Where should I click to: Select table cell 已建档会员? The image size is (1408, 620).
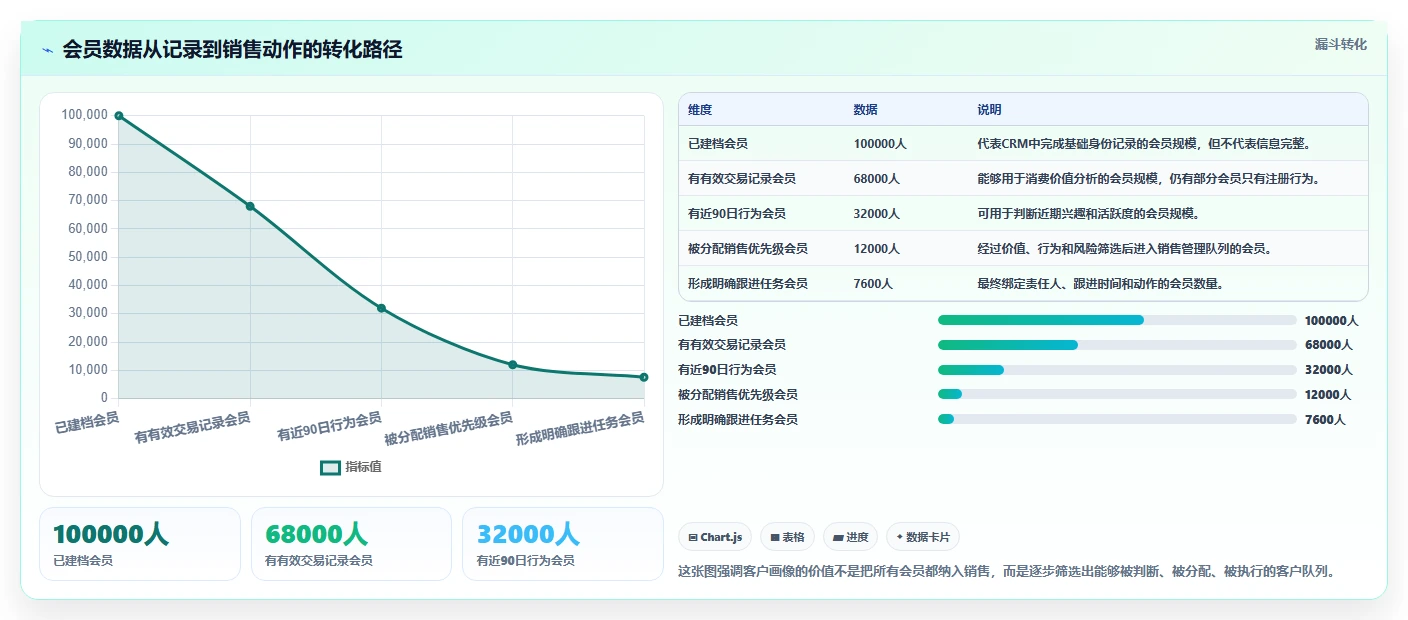pyautogui.click(x=718, y=144)
